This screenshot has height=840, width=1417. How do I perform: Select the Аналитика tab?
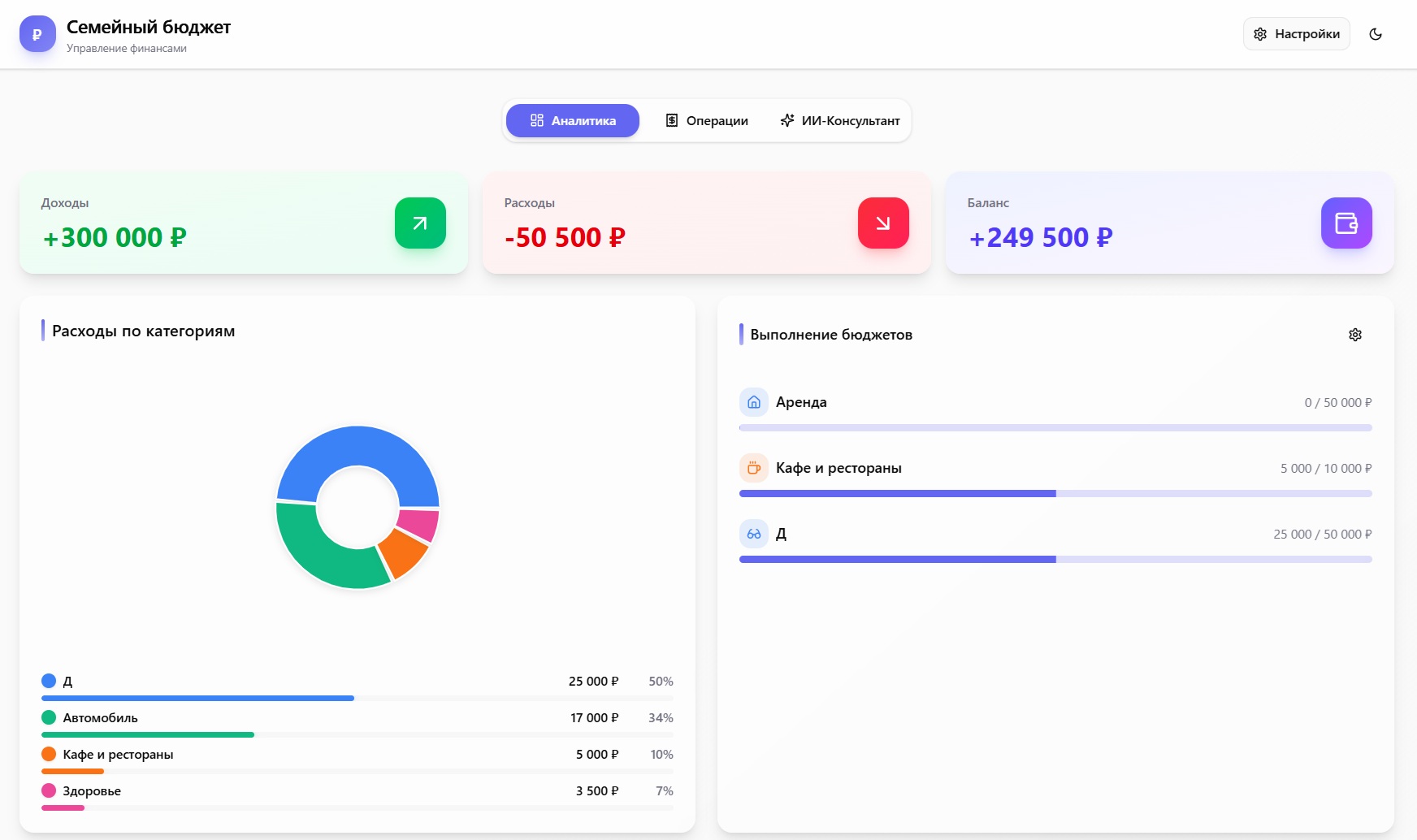[573, 121]
